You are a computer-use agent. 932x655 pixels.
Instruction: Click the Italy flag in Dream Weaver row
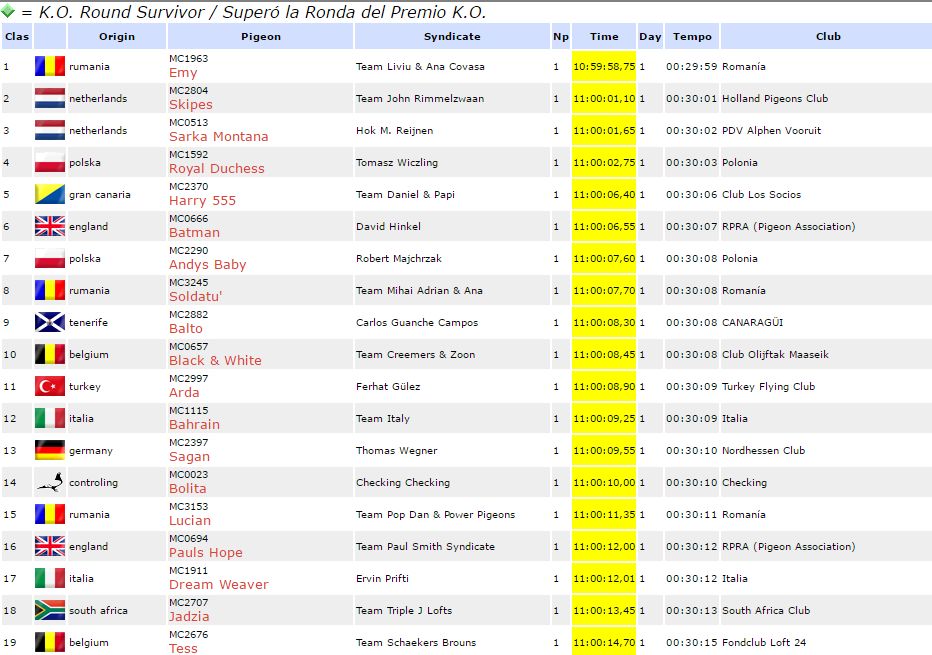coord(50,578)
